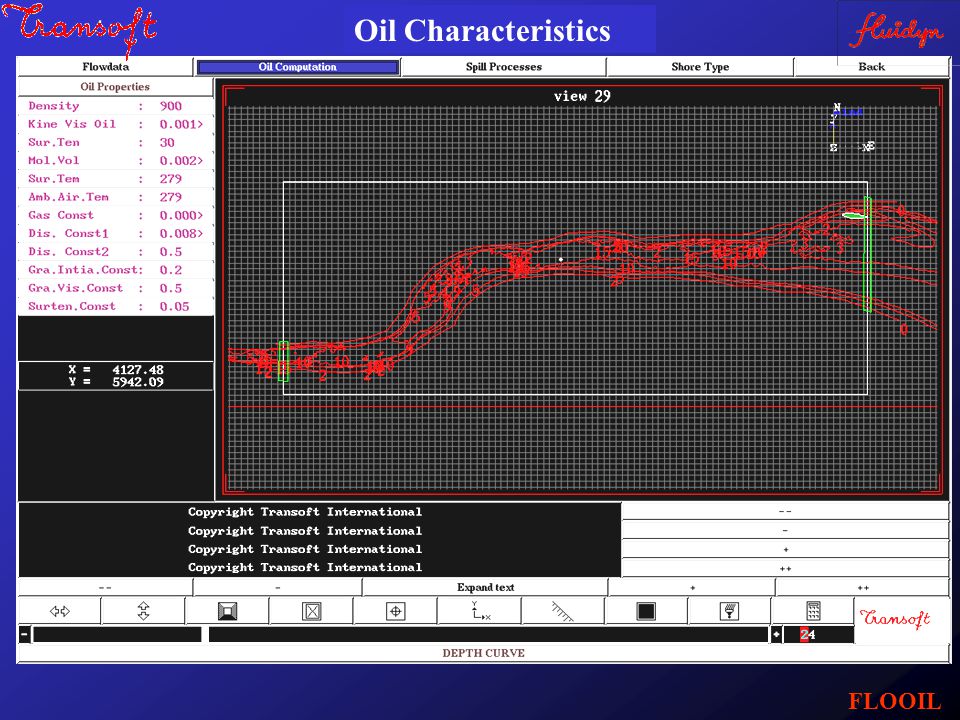Open the Shore Type tab

pyautogui.click(x=700, y=67)
